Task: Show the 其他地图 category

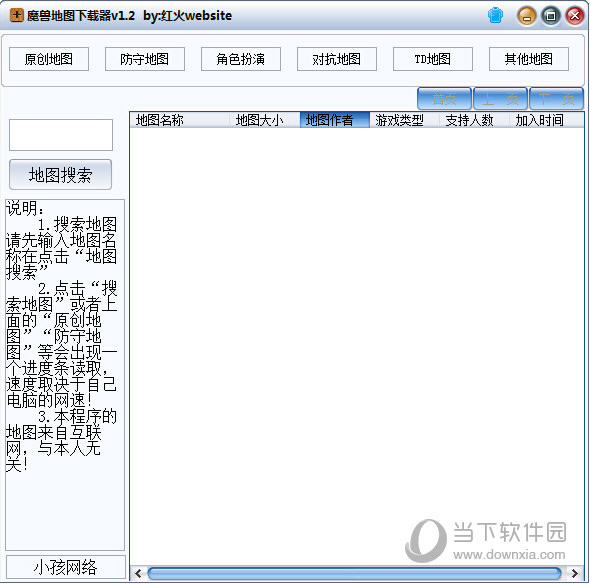Action: [529, 59]
